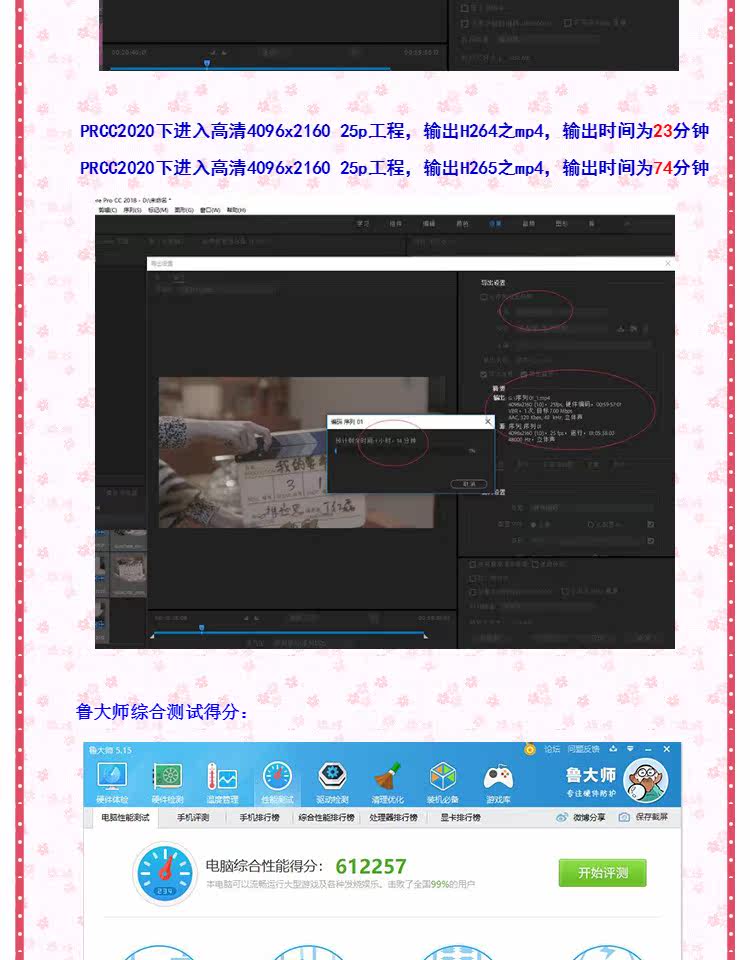This screenshot has height=960, width=750.
Task: Click the 鲁大师 5.15 window title
Action: click(110, 750)
